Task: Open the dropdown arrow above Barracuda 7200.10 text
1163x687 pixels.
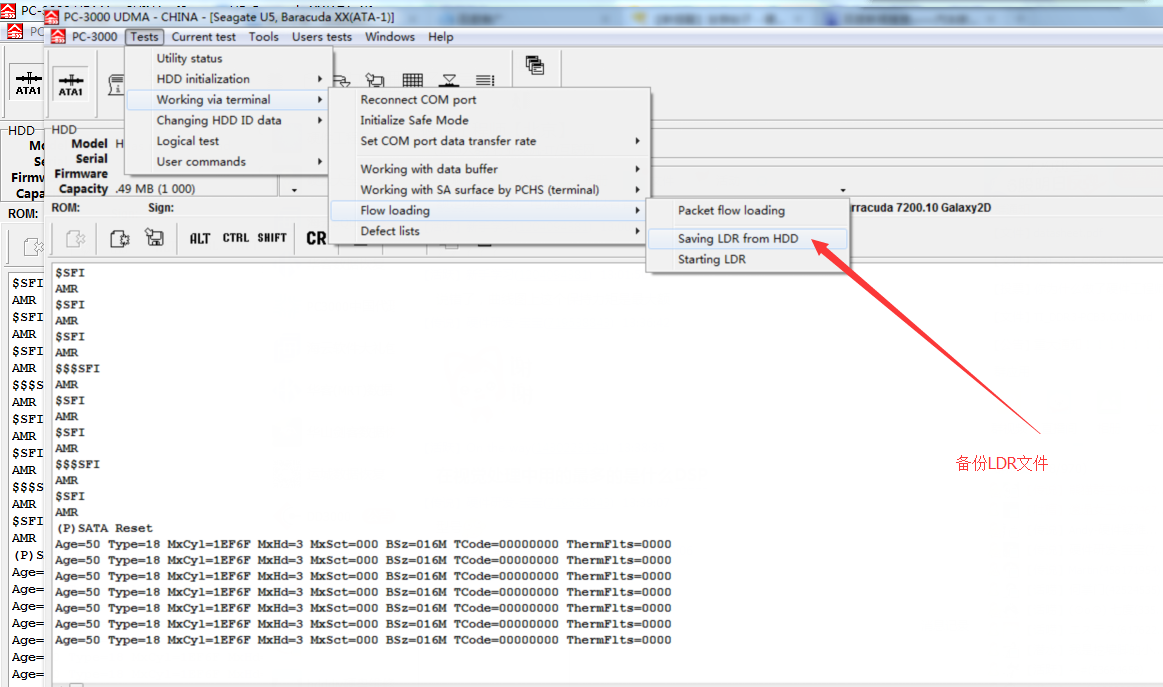Action: (x=843, y=190)
